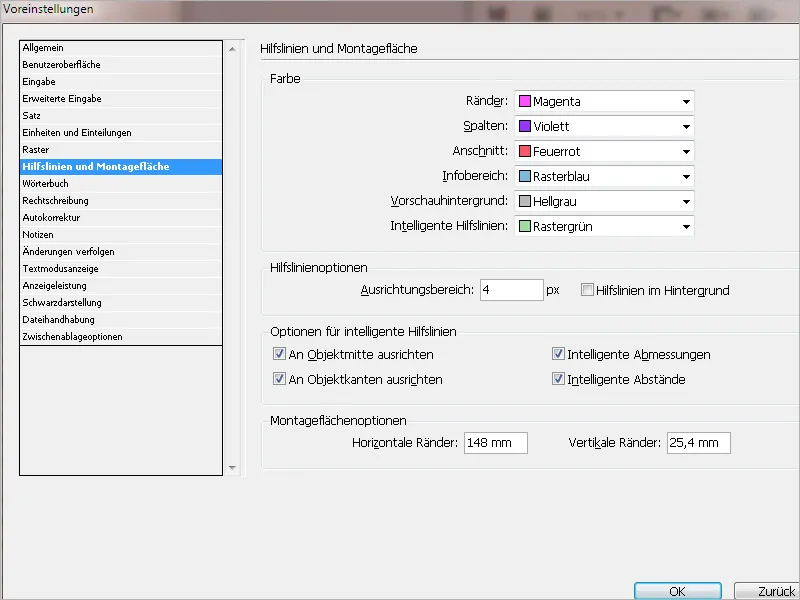Confirm preferences with the OK button
The width and height of the screenshot is (800, 600).
(678, 591)
